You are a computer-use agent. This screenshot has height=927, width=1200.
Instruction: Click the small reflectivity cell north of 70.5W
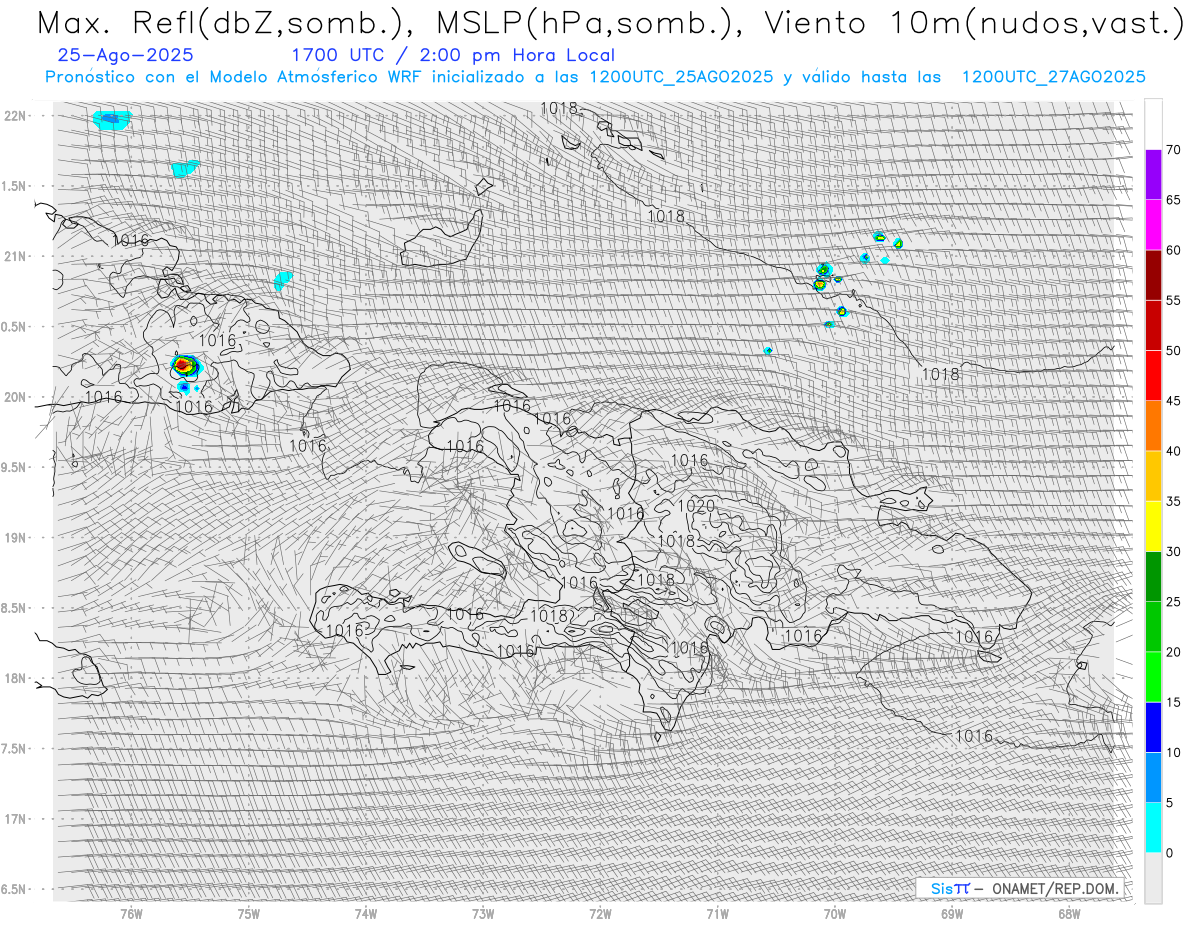pos(768,350)
